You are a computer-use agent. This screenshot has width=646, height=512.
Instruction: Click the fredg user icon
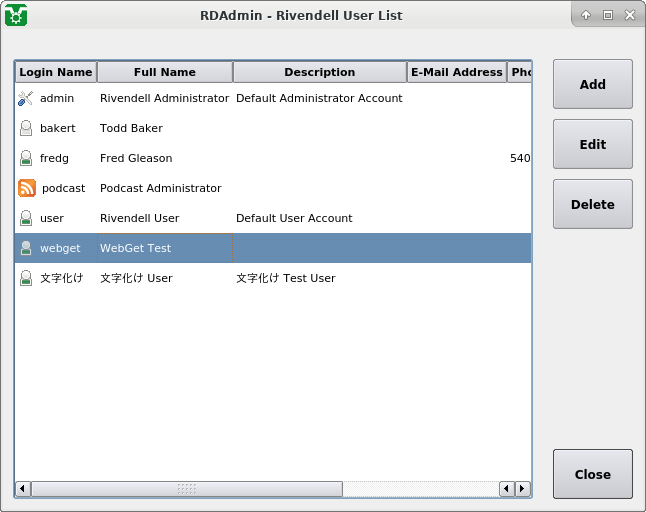(x=26, y=158)
